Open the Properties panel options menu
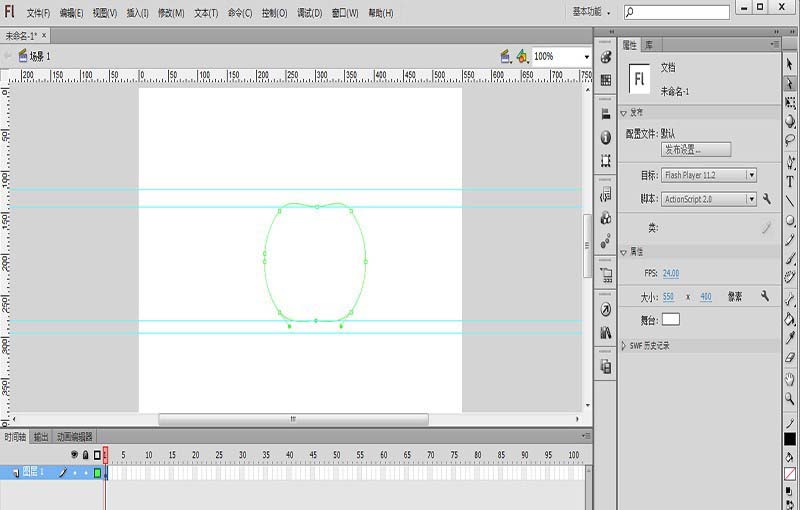Image resolution: width=800 pixels, height=510 pixels. 774,44
